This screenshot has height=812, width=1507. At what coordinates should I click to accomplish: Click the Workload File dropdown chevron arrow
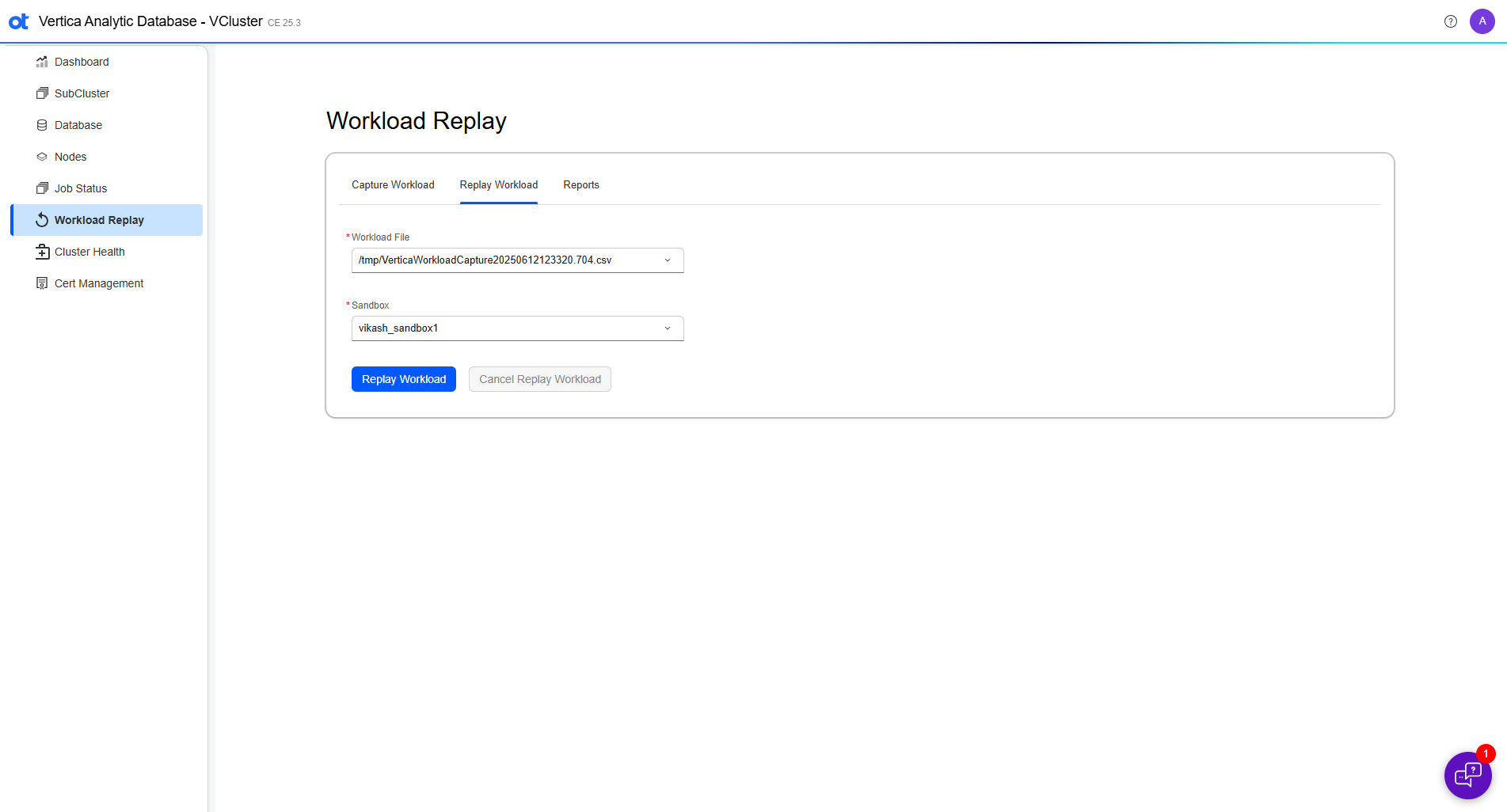click(x=668, y=260)
